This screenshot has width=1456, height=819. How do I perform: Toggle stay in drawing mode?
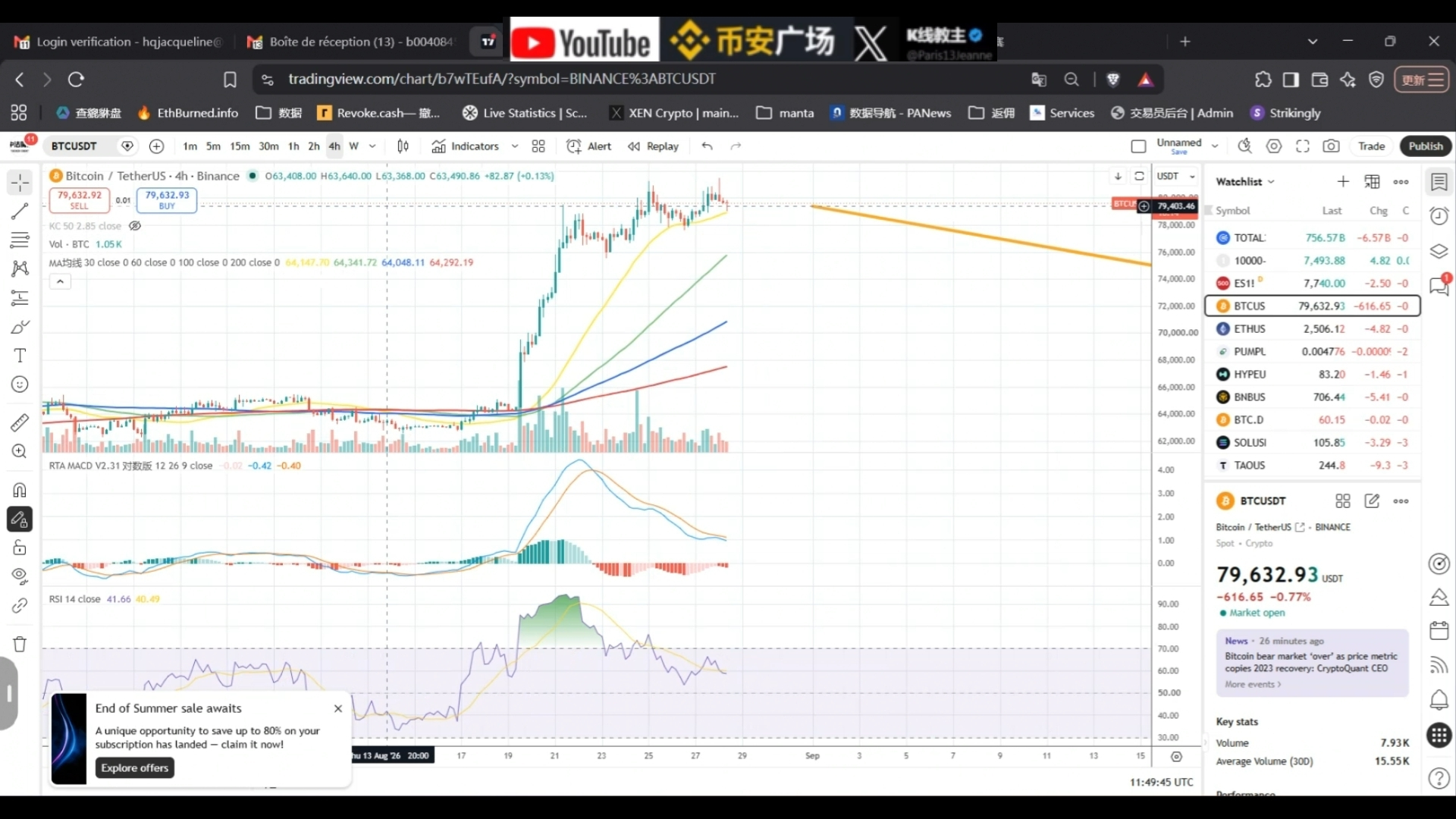(x=20, y=519)
